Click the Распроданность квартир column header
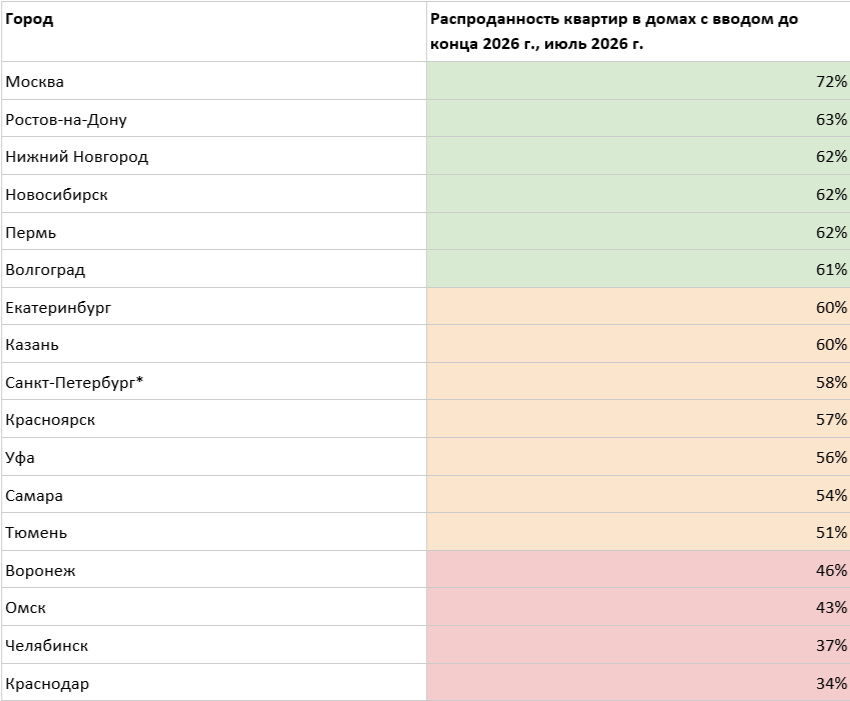 pyautogui.click(x=638, y=31)
